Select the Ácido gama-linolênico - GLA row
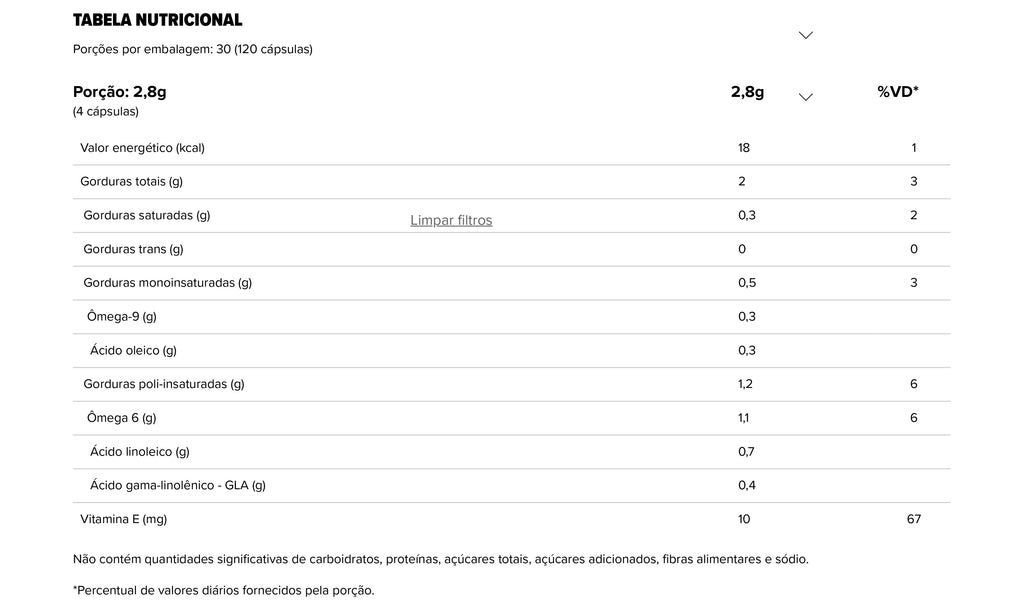Viewport: 1024px width, 613px height. pos(511,486)
